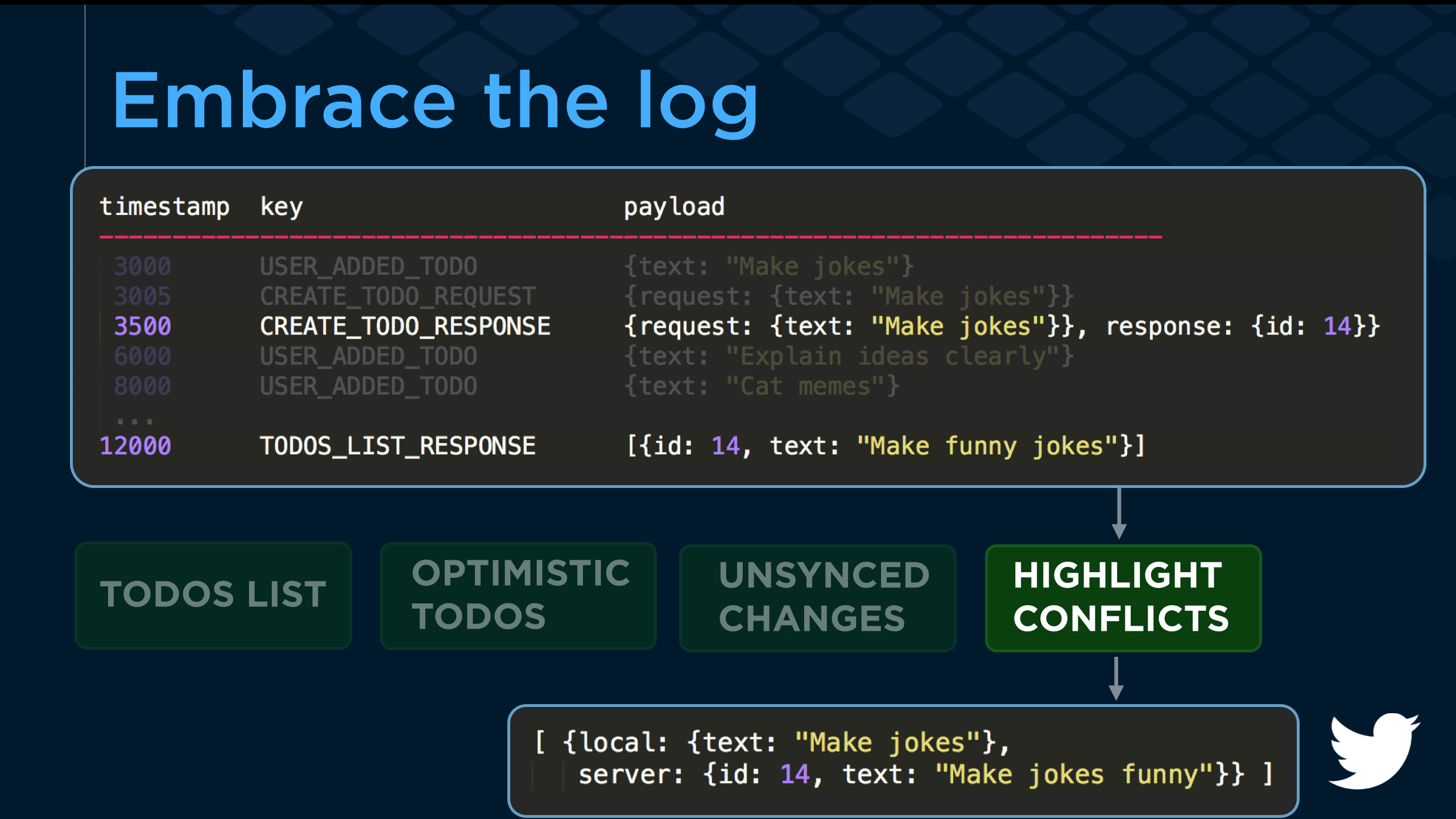The image size is (1456, 819).
Task: Click the OPTIMISTIC TODOS box
Action: point(518,595)
